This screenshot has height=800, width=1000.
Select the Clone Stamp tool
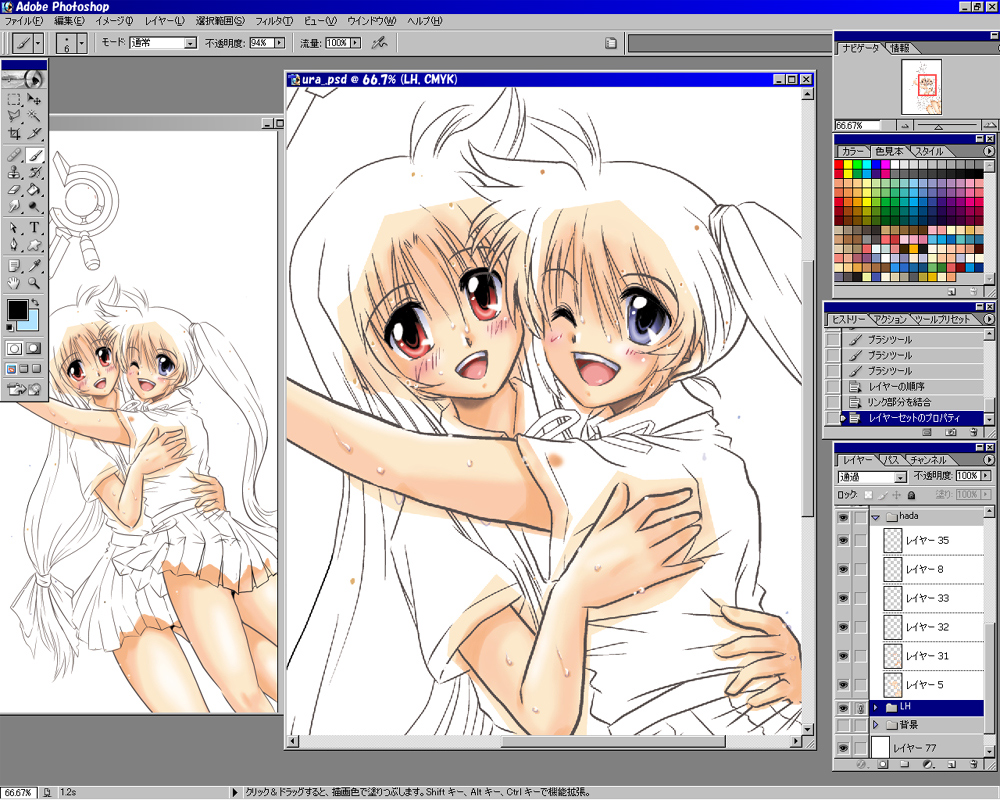14,172
